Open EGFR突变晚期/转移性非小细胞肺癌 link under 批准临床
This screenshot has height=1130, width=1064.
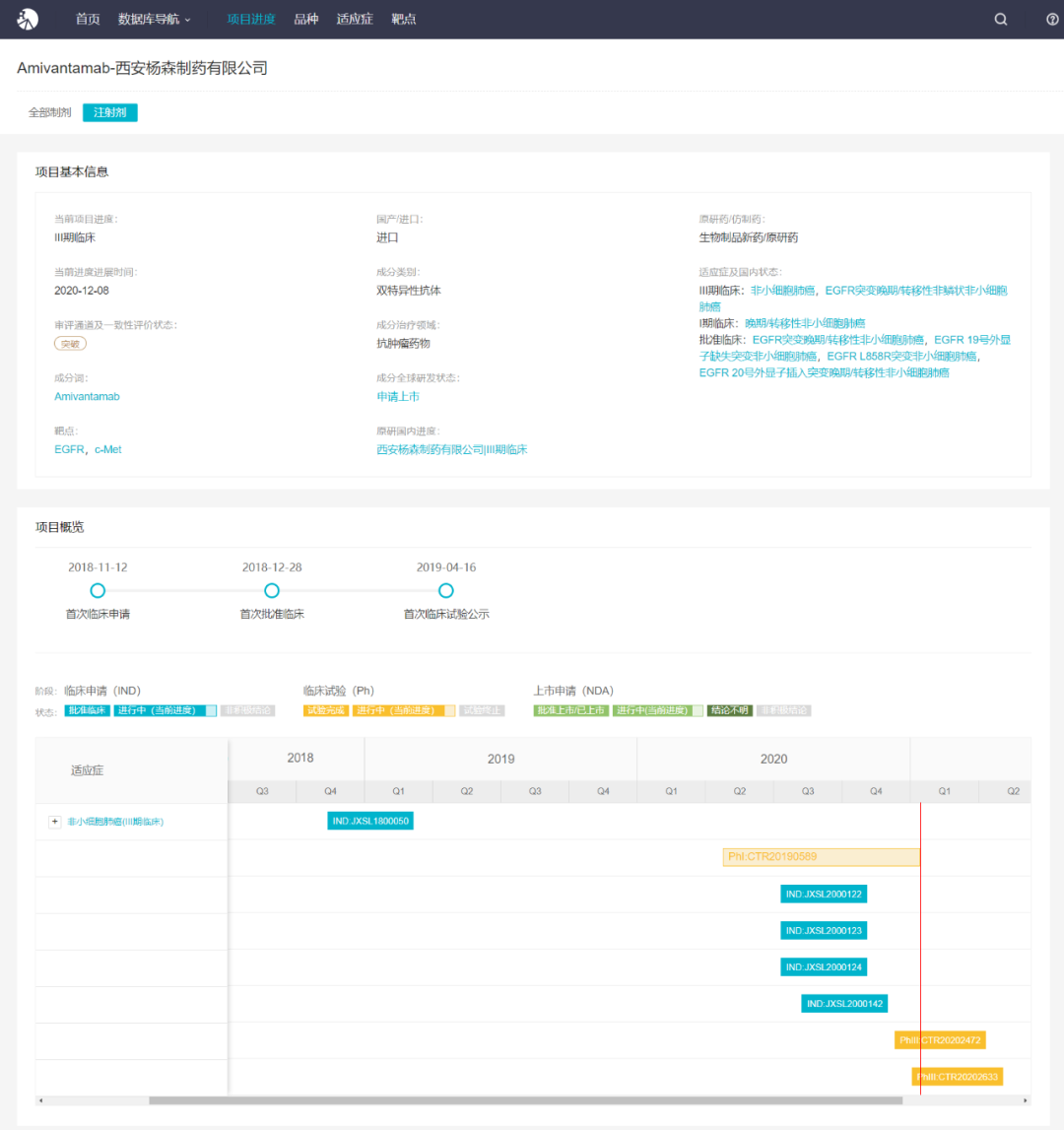click(x=837, y=340)
